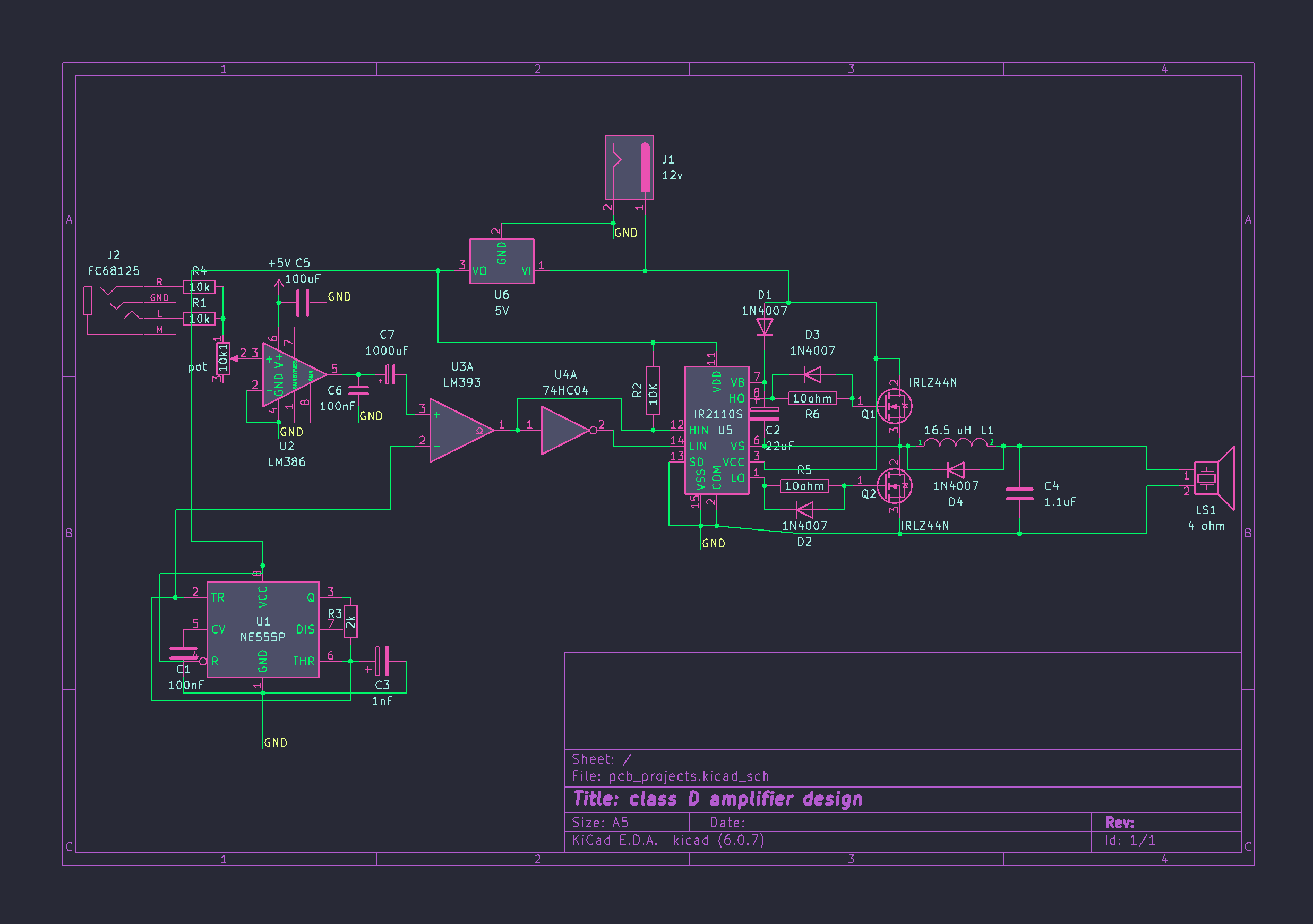Viewport: 1313px width, 924px height.
Task: Click the IR2110S gate driver body U5
Action: tap(717, 429)
